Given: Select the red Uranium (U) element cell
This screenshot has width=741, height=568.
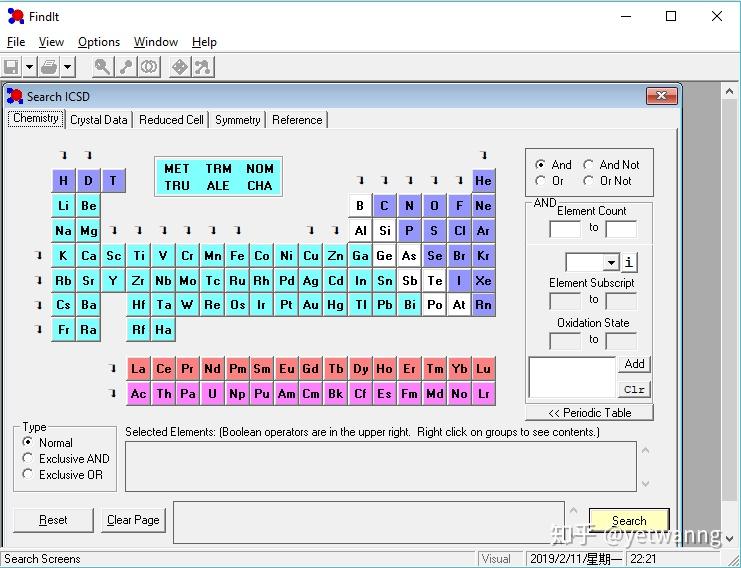Looking at the screenshot, I should (212, 394).
